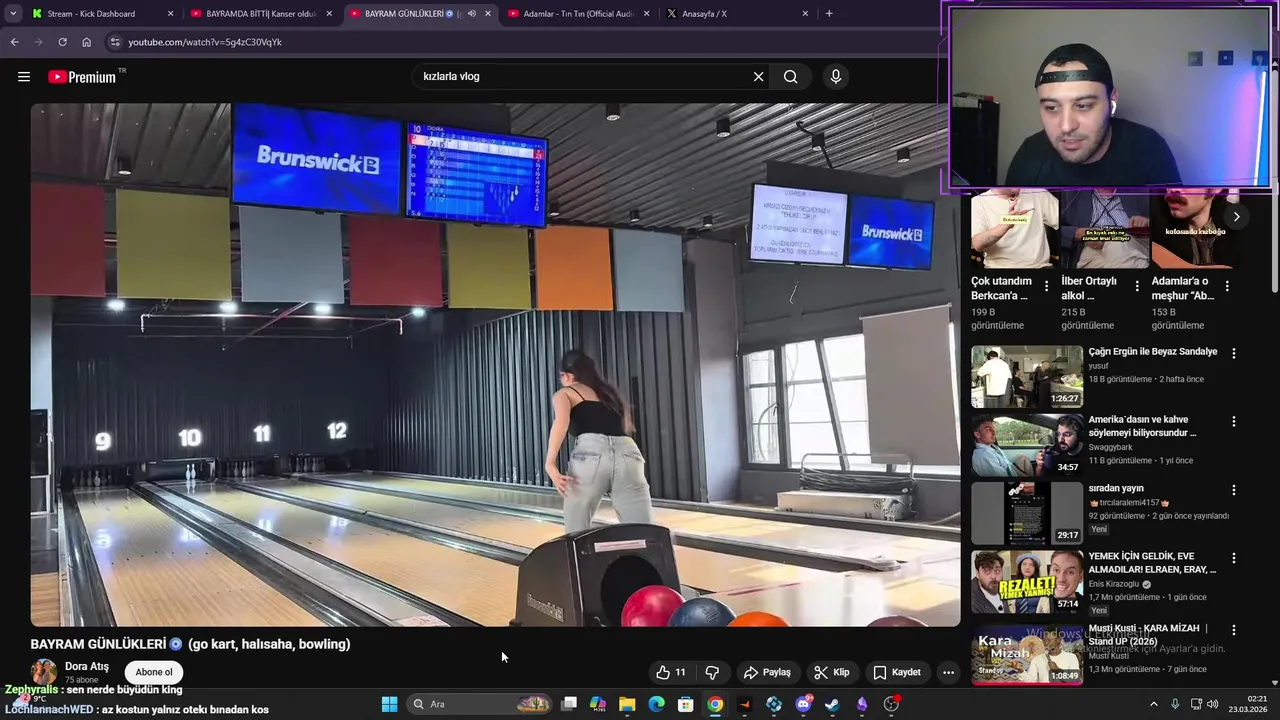Go back in browser history
This screenshot has width=1280, height=720.
(x=14, y=42)
